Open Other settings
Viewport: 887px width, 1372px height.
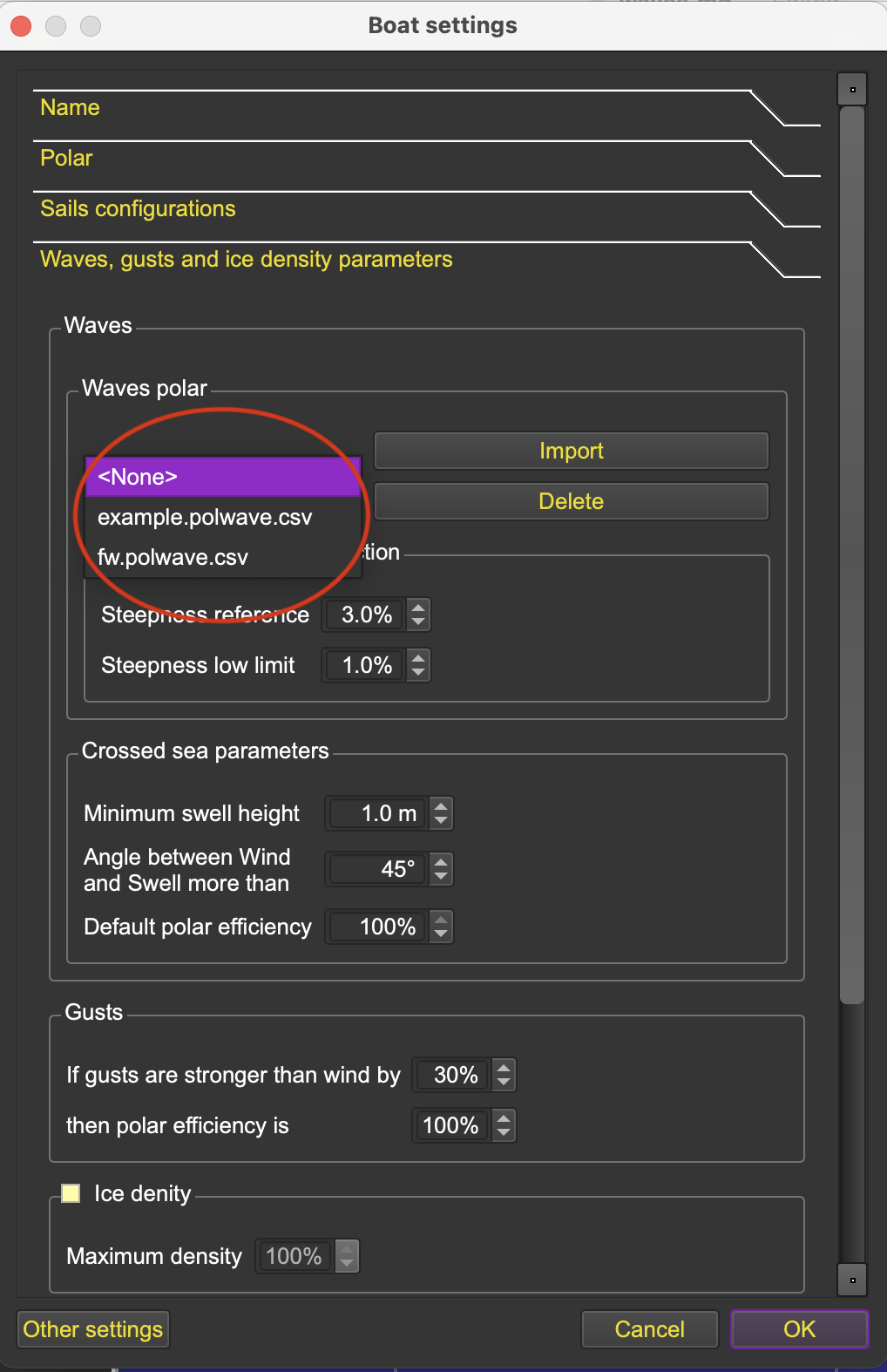[x=93, y=1329]
